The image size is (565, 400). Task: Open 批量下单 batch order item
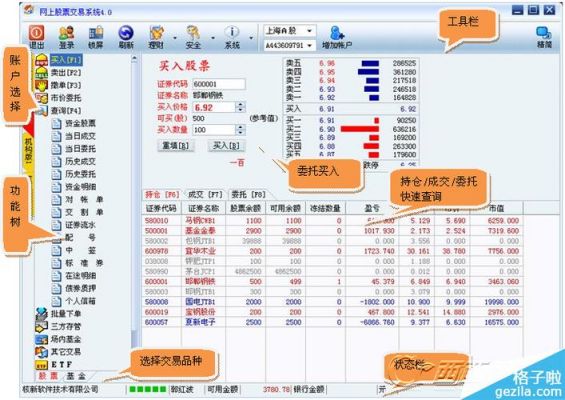tap(66, 314)
